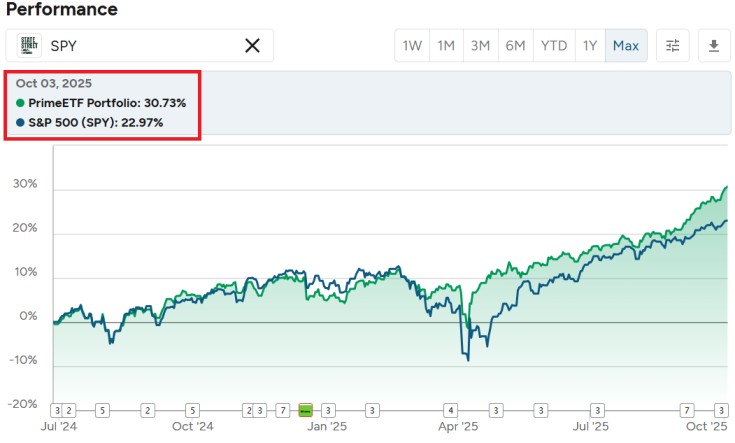Select the leftmost event marker near Jul '24
Screen dimensions: 735x443
tap(58, 409)
